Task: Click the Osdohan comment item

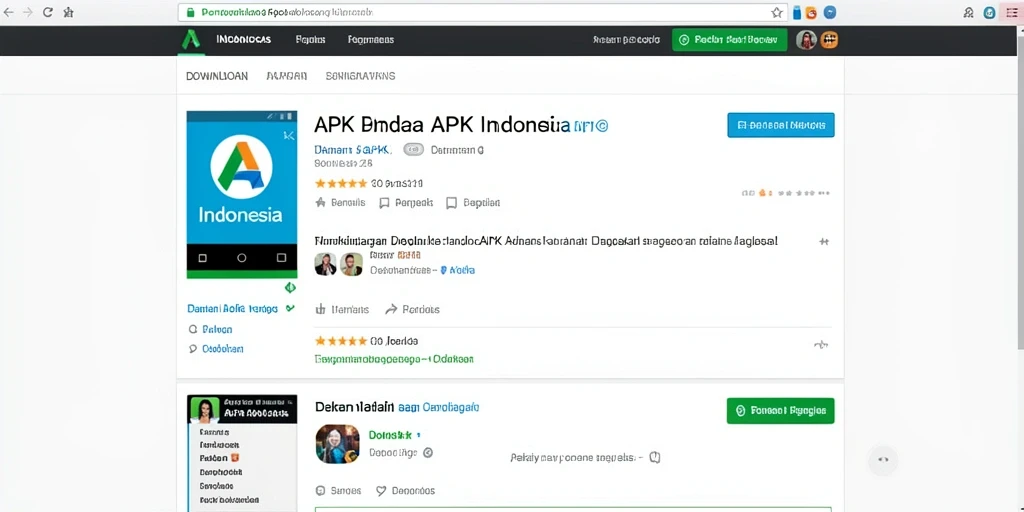Action: 216,349
